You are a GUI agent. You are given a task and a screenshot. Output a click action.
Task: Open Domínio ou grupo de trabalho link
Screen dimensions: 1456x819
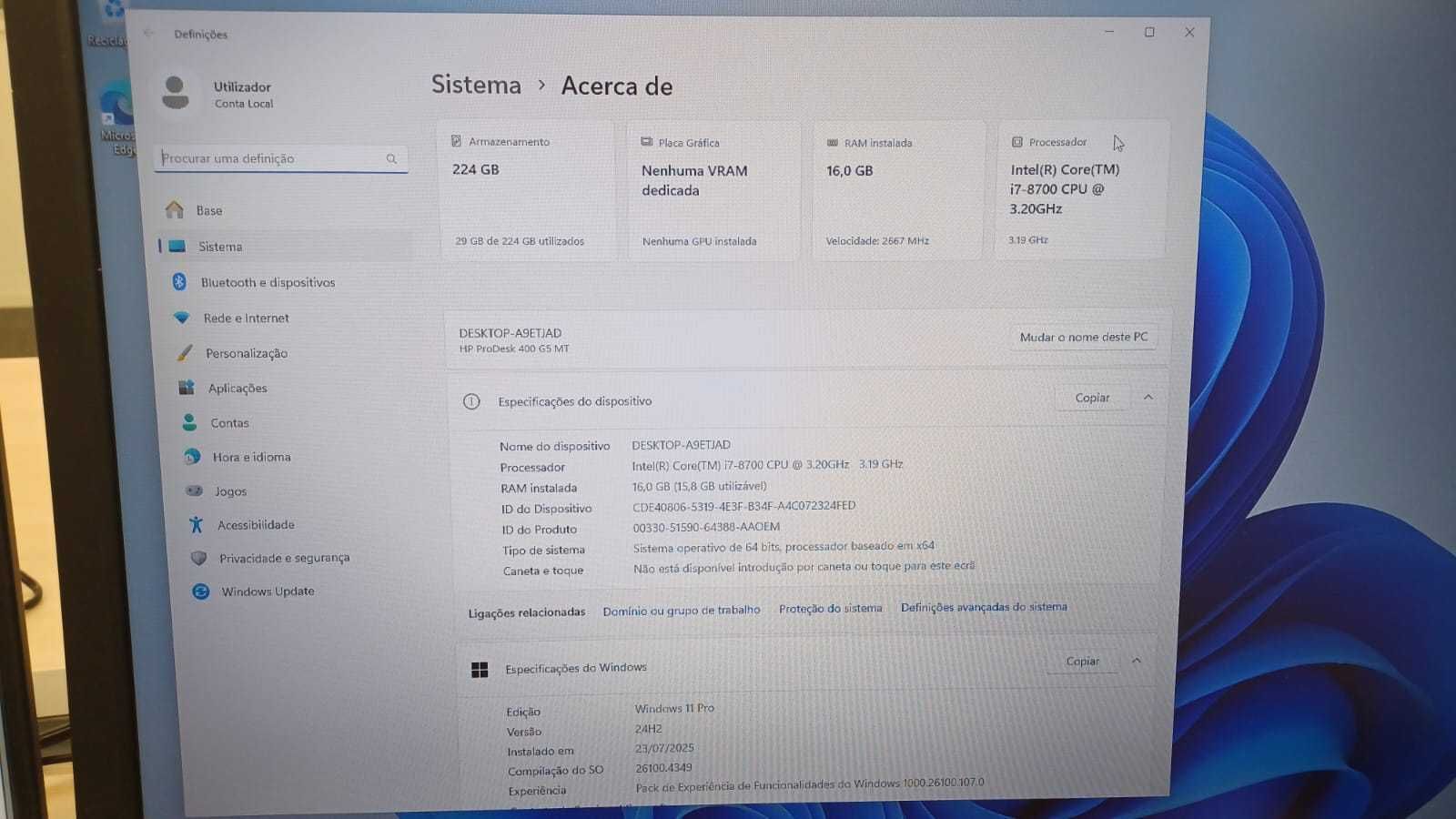tap(681, 611)
